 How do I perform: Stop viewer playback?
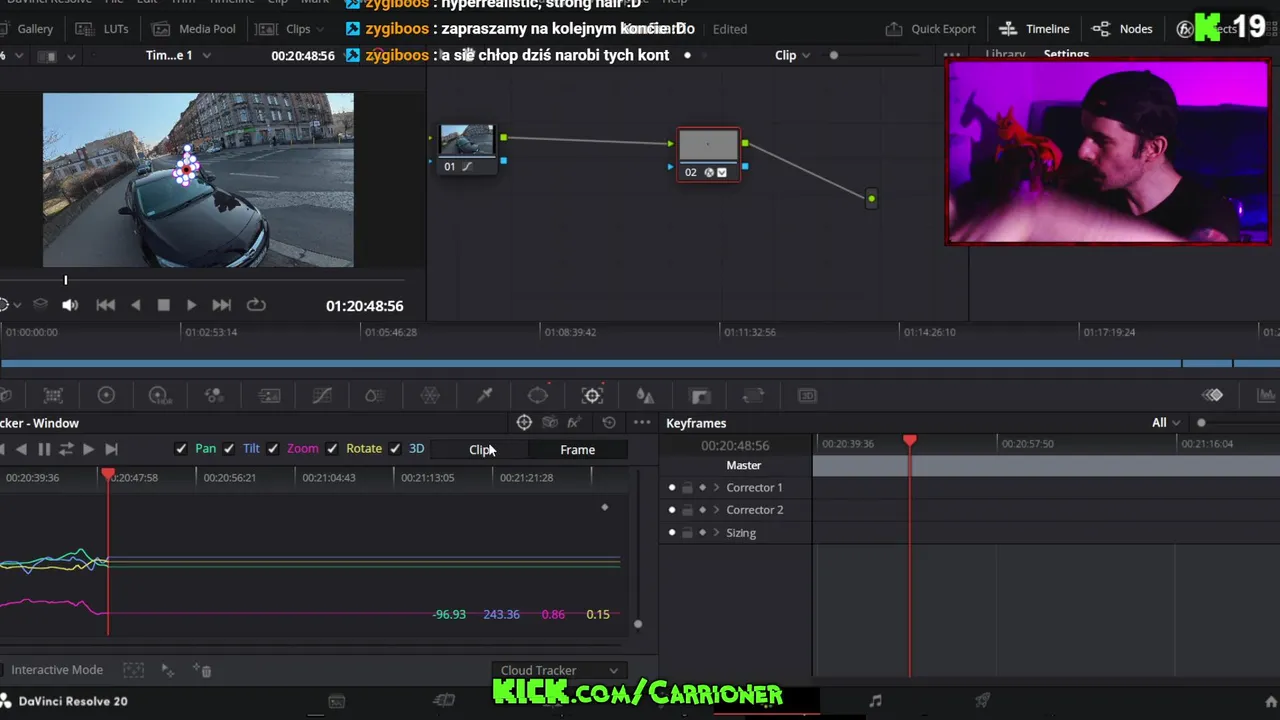[163, 305]
